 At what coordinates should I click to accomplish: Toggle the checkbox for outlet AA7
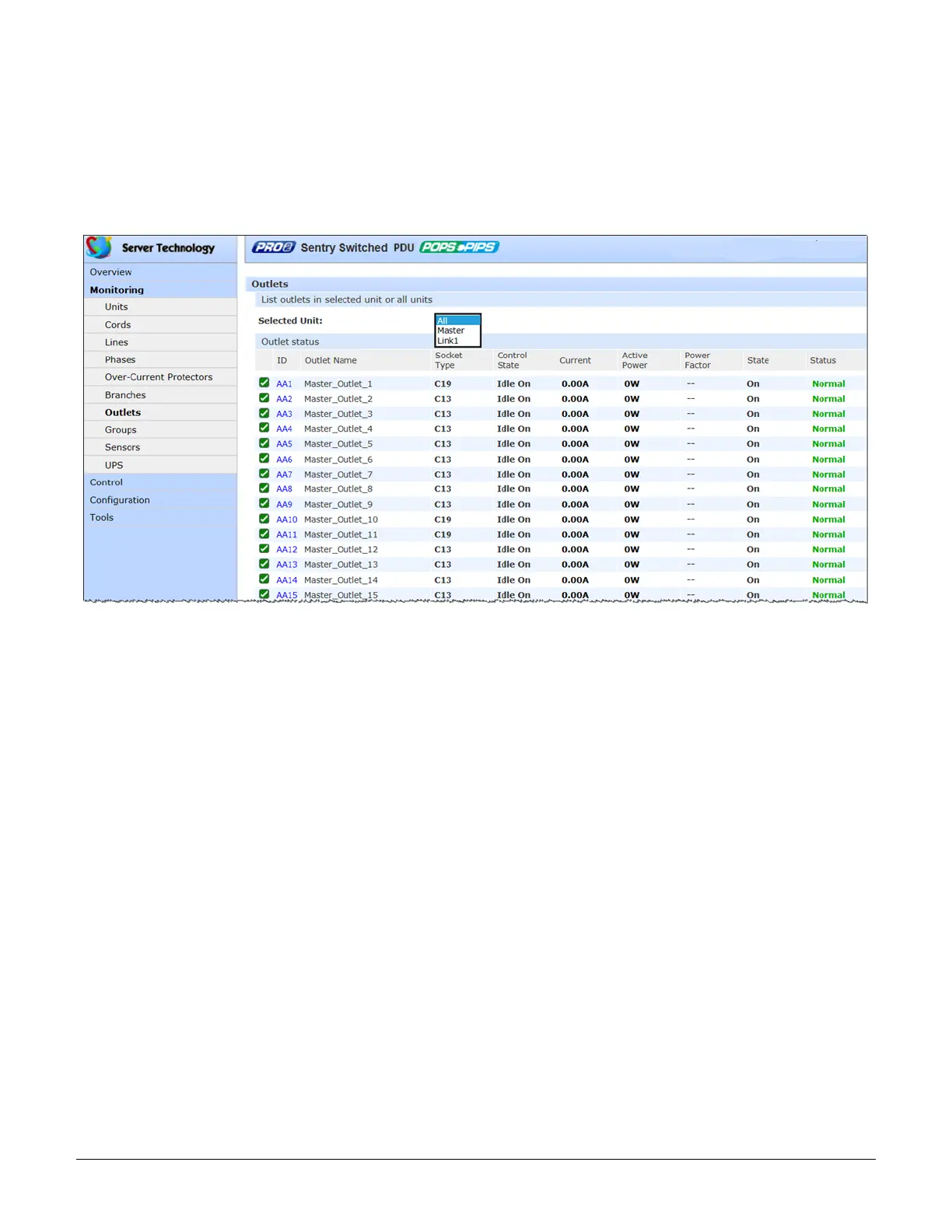tap(264, 474)
